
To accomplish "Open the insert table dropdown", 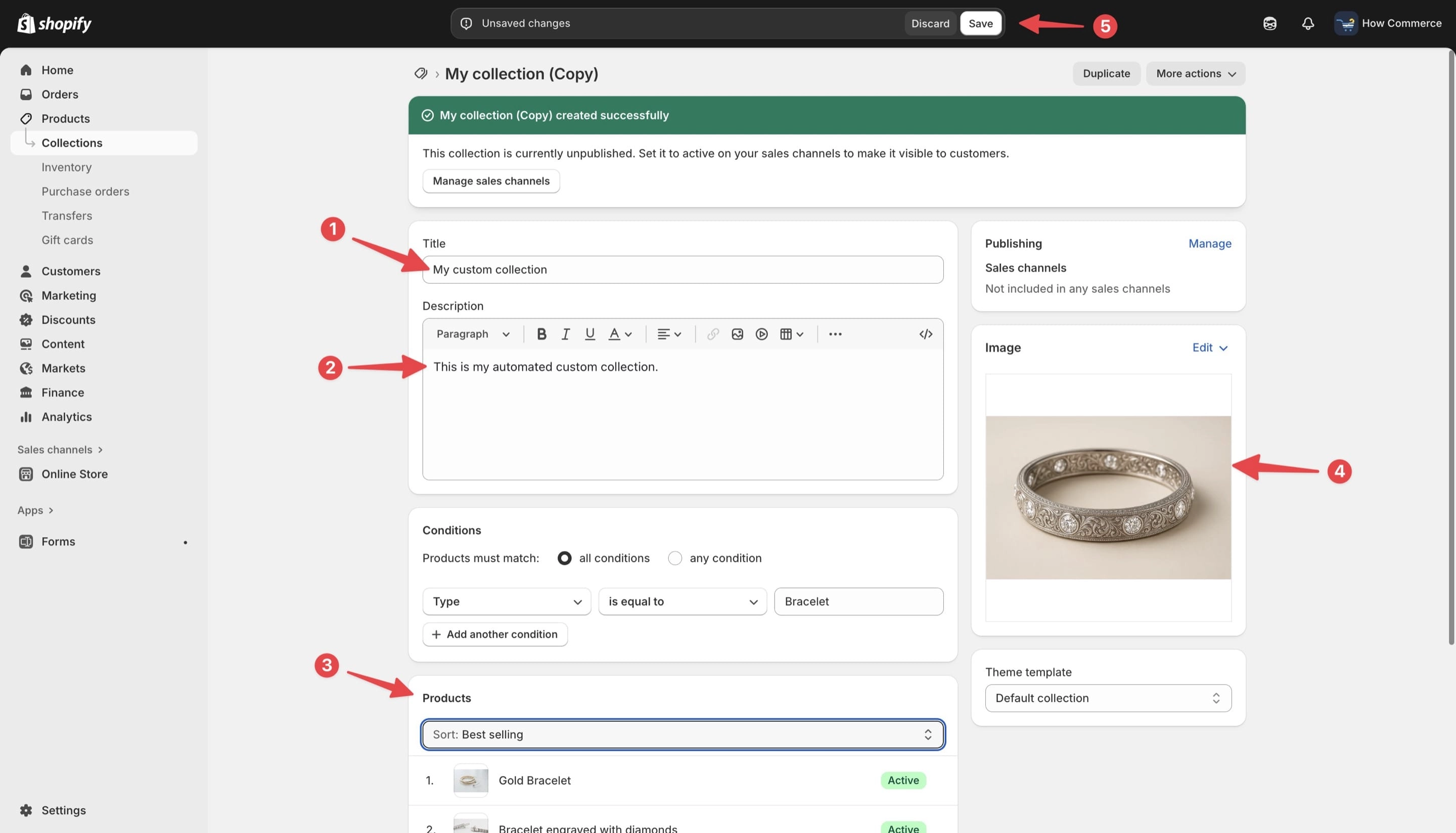I will (792, 334).
